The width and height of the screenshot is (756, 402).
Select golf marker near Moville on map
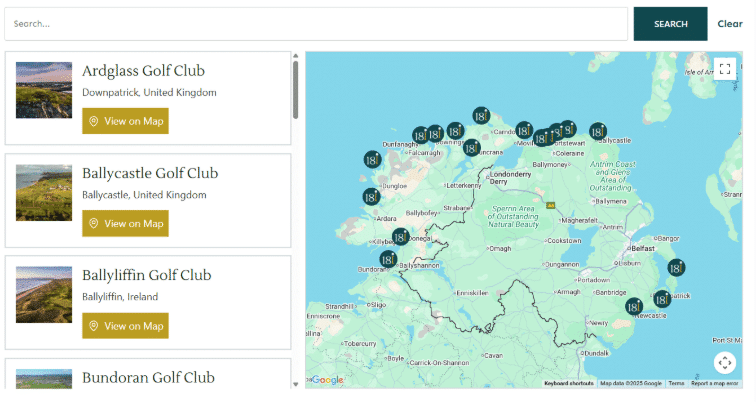[524, 131]
